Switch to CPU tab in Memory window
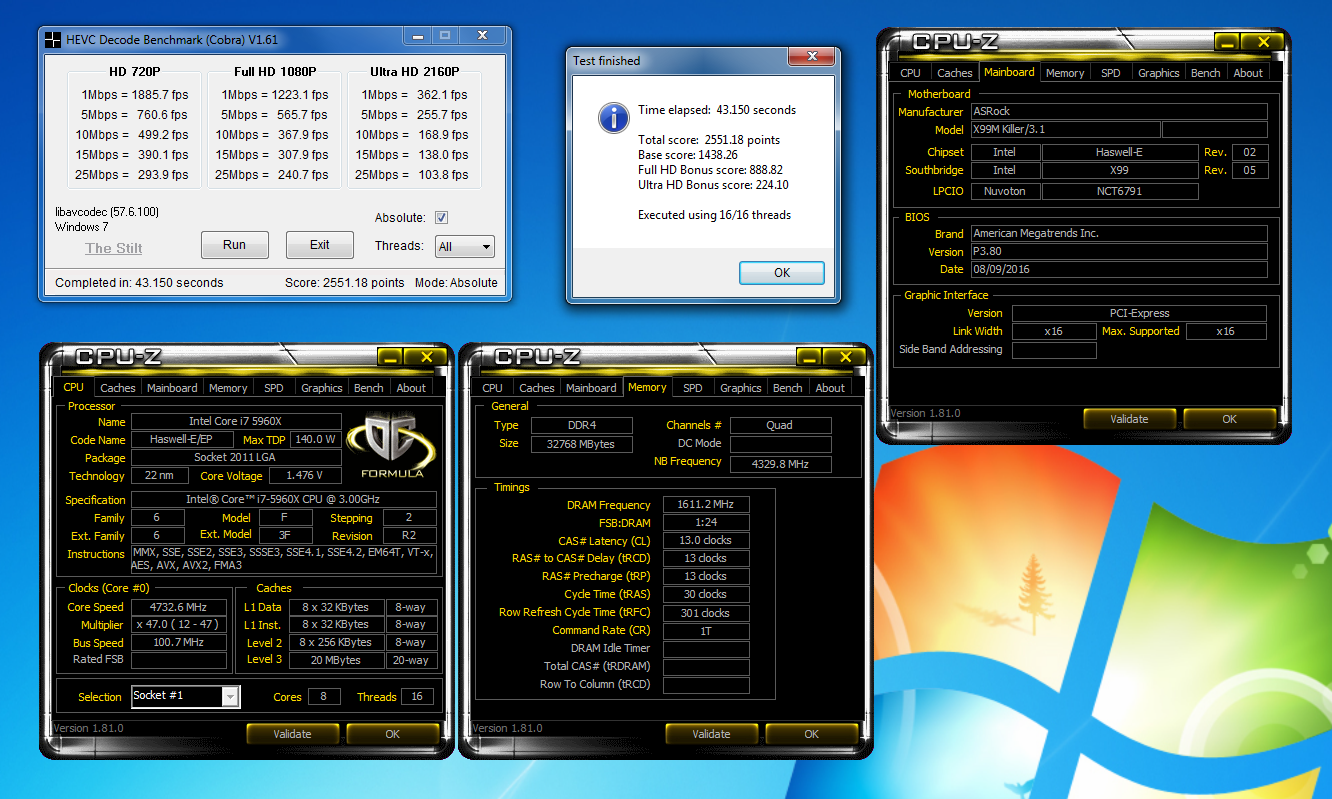 pyautogui.click(x=493, y=388)
